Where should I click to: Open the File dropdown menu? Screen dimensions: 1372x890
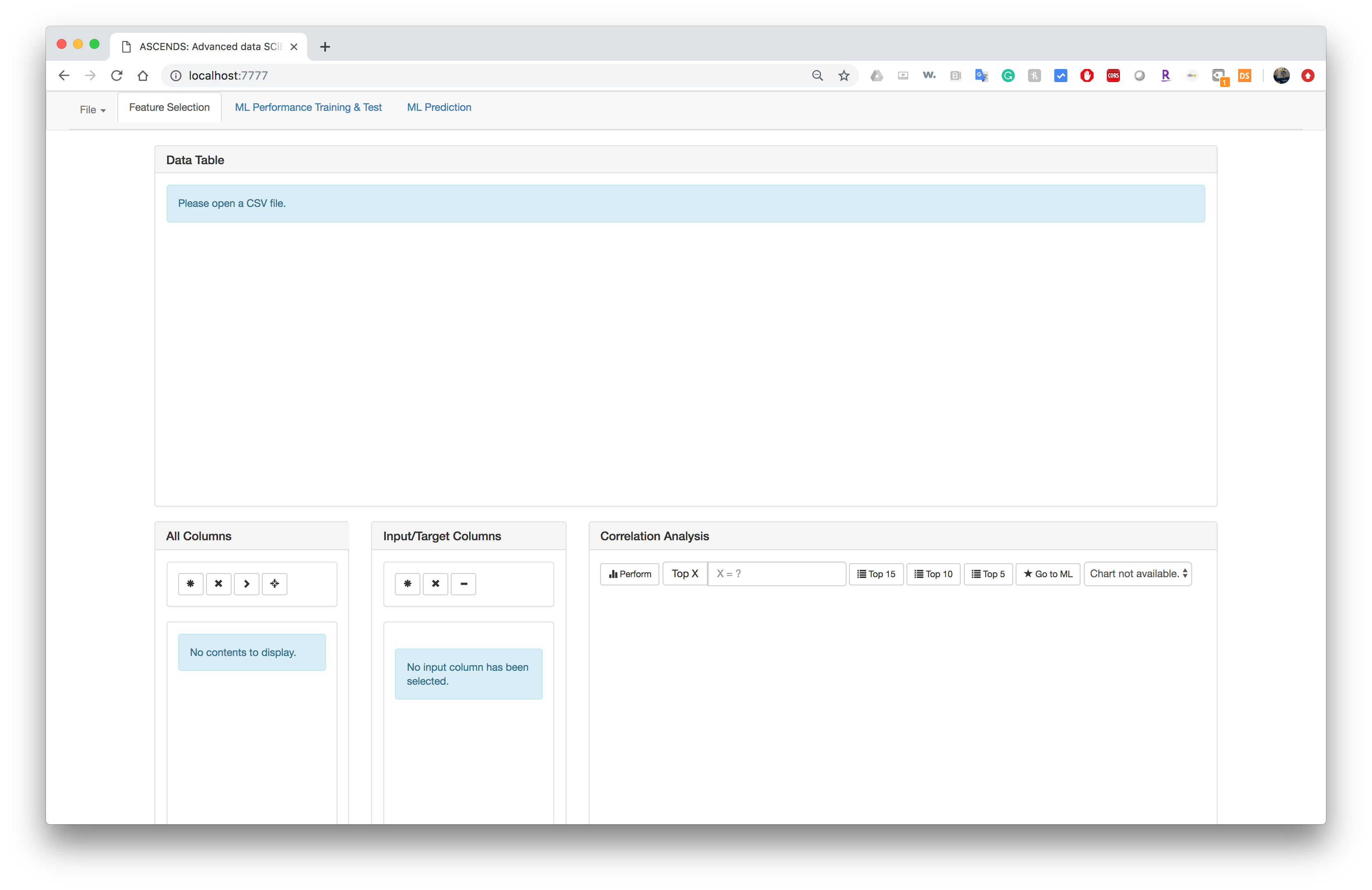[x=92, y=110]
